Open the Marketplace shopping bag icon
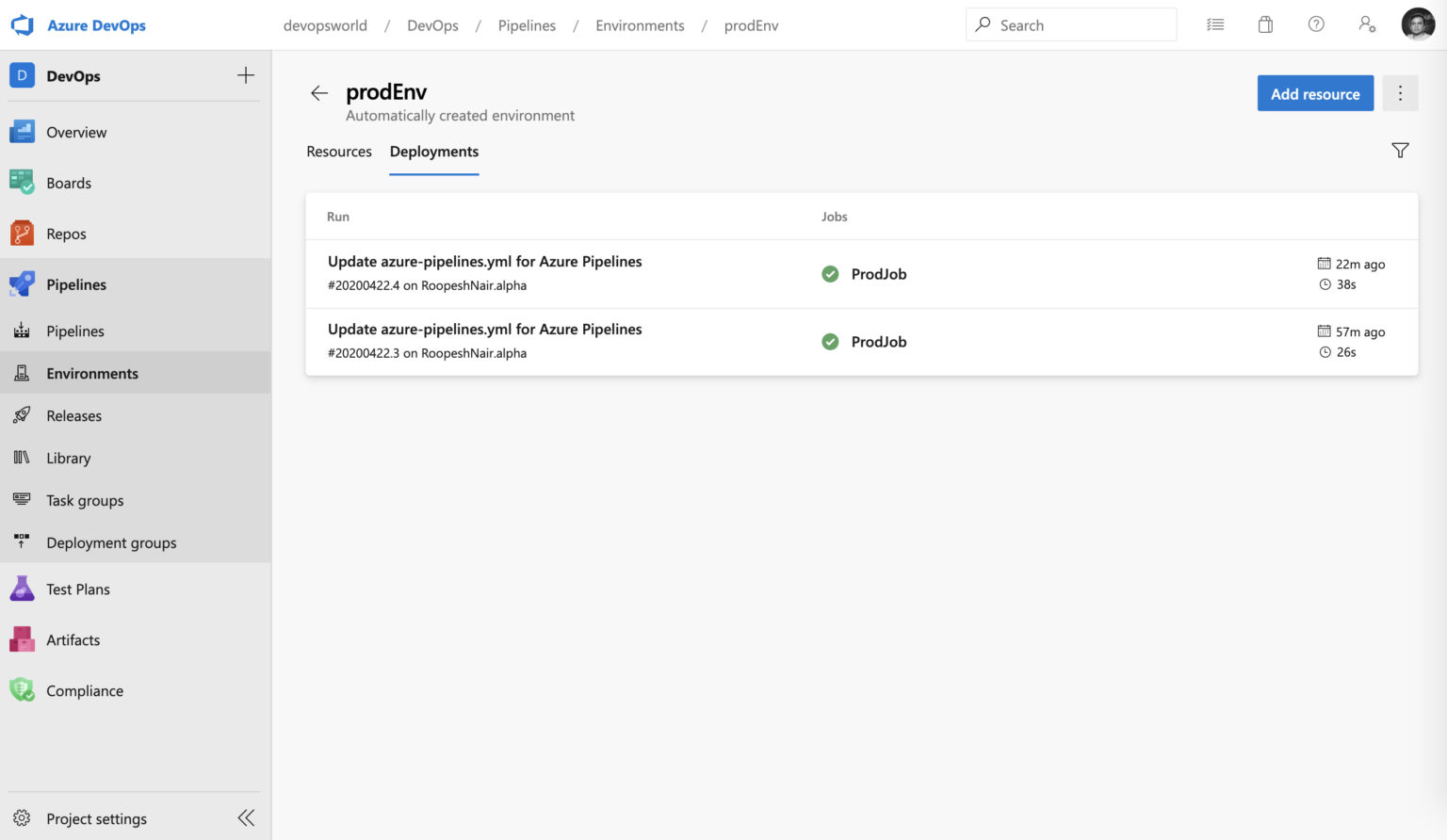The height and width of the screenshot is (840, 1447). click(x=1265, y=24)
